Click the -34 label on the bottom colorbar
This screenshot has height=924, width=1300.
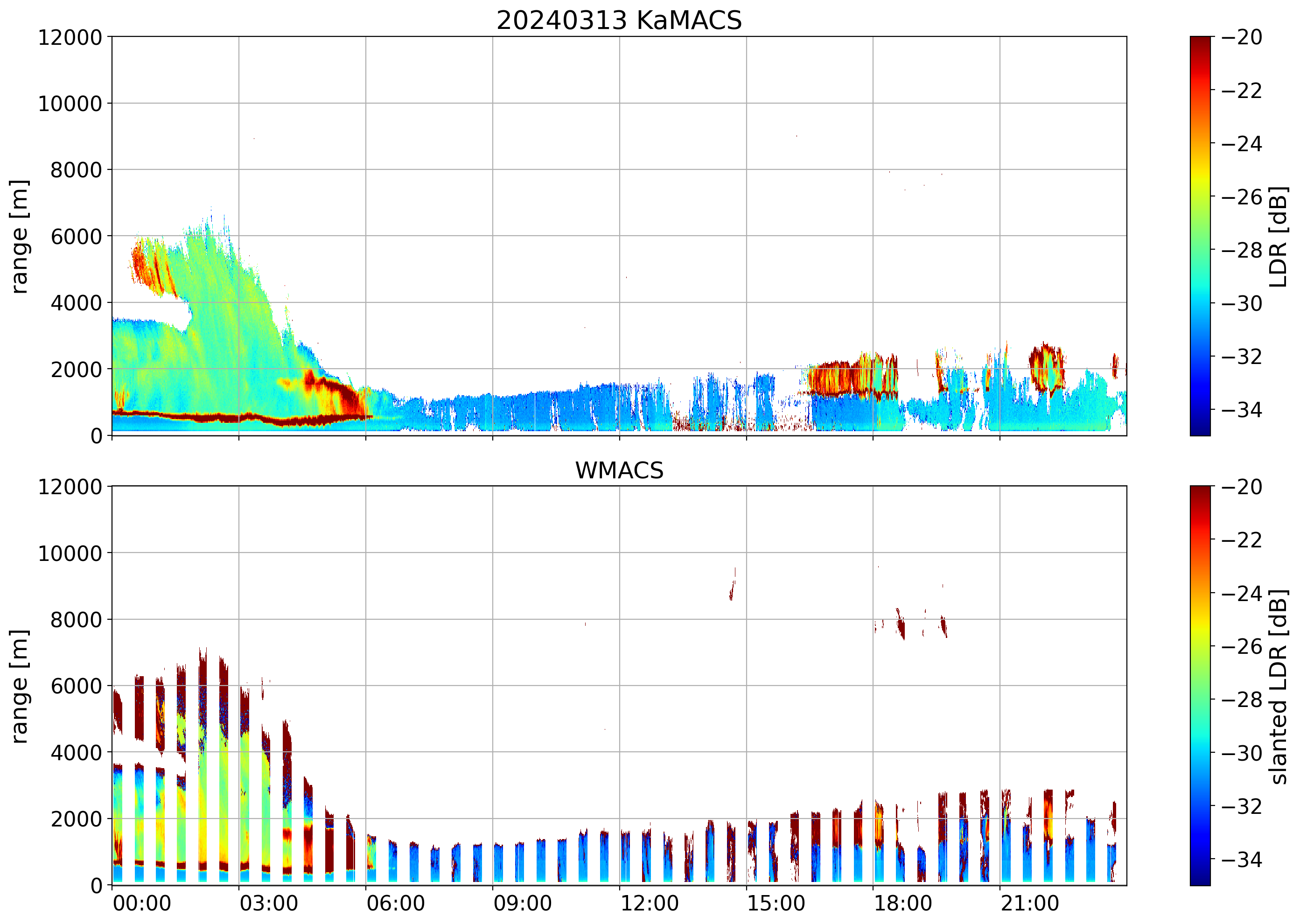[1241, 859]
